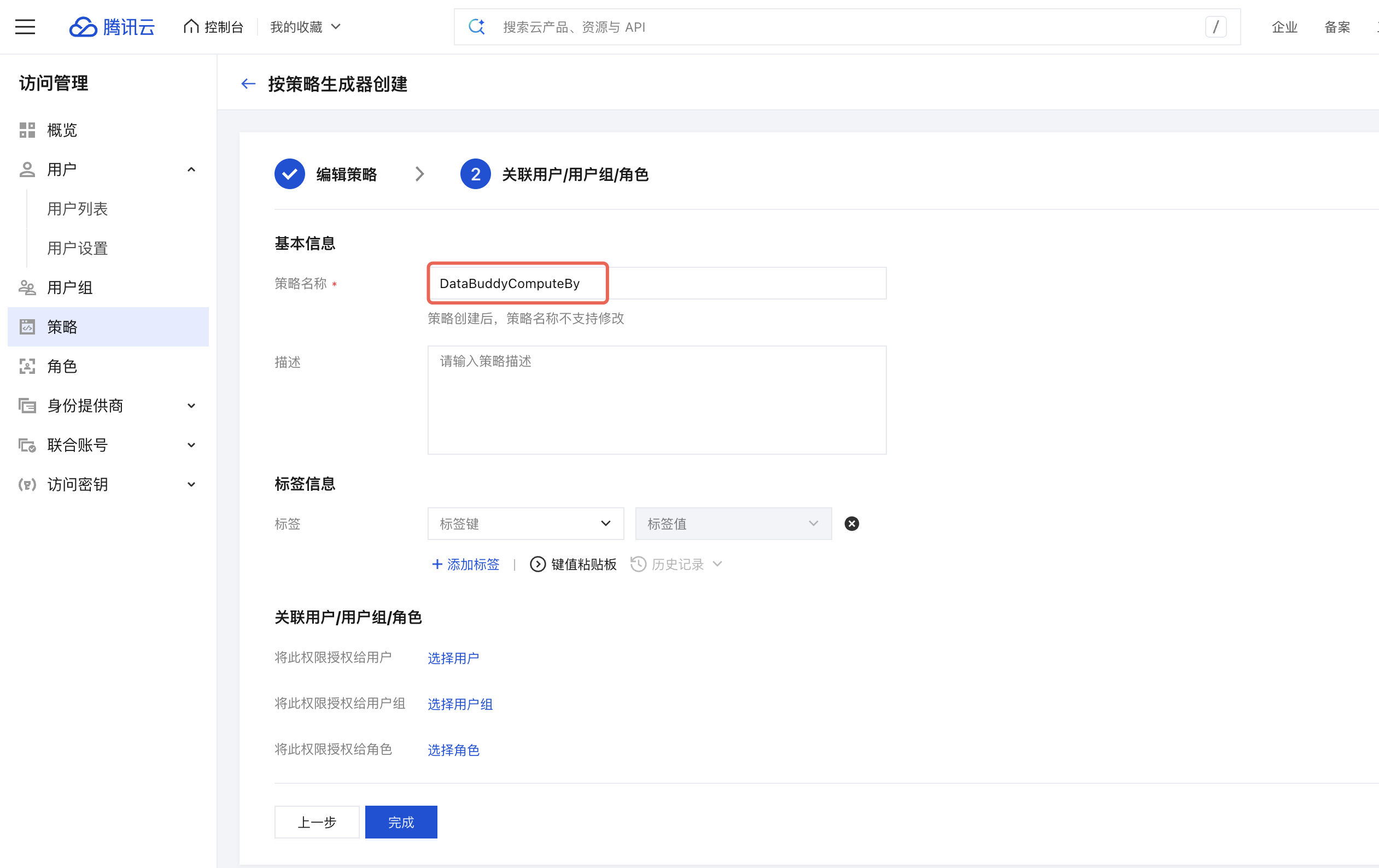Click 添加标签 to add a tag

[465, 565]
